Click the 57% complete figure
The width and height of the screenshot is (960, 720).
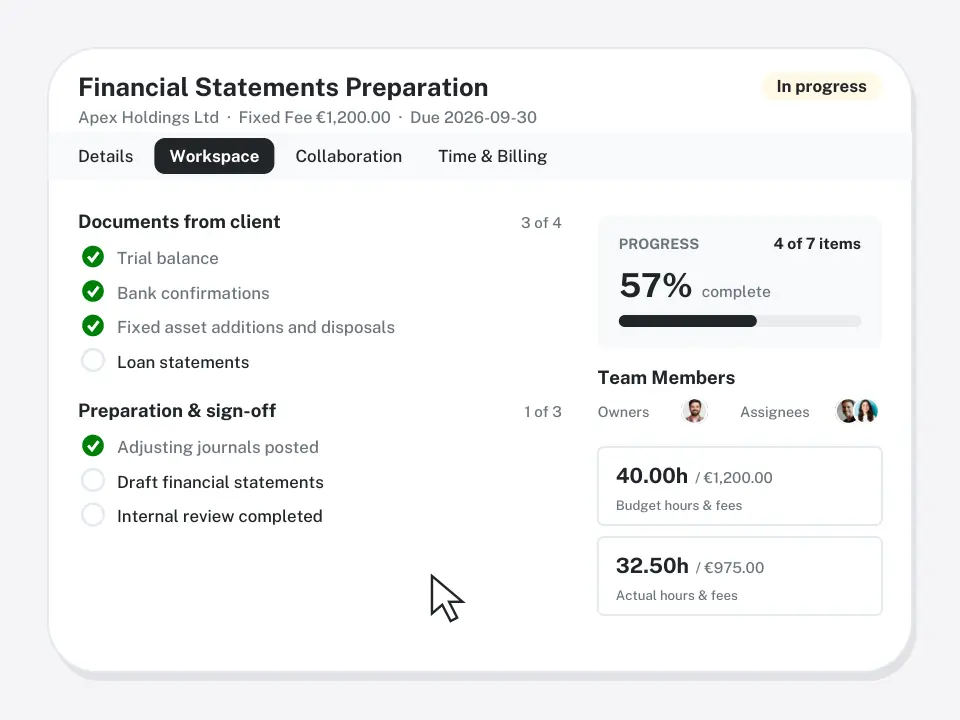(695, 286)
